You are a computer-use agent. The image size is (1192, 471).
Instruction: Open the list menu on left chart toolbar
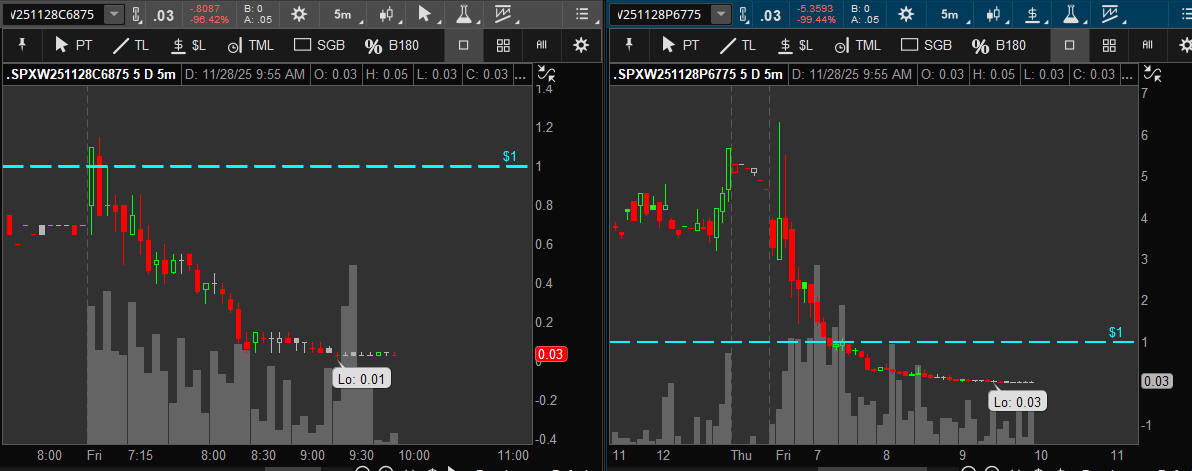[582, 14]
